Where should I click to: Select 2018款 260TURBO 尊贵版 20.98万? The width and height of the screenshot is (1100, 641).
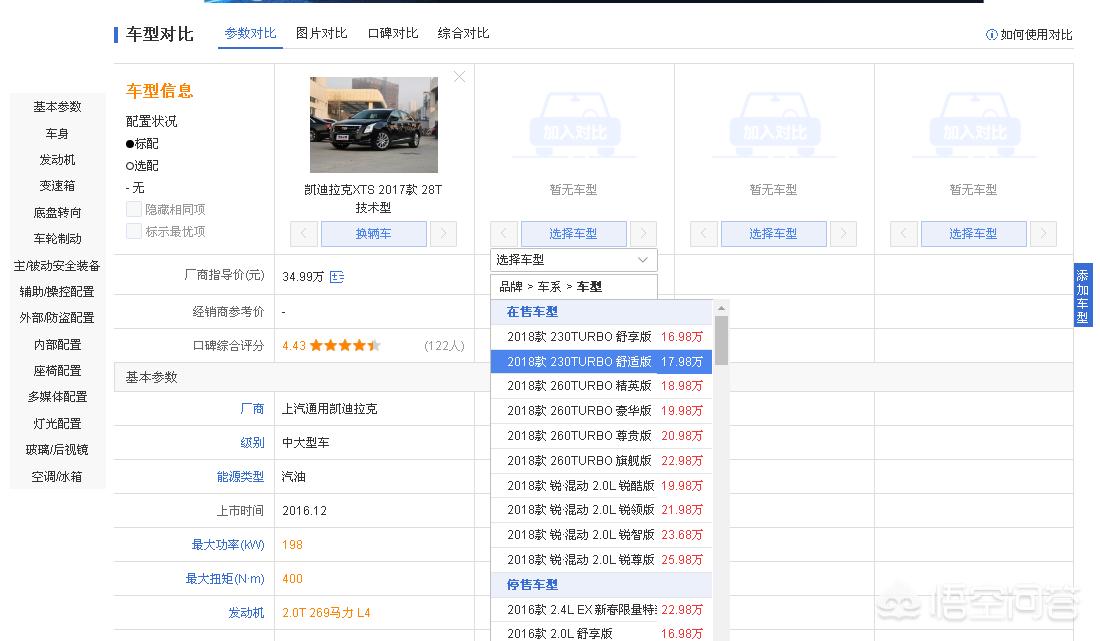pos(602,436)
